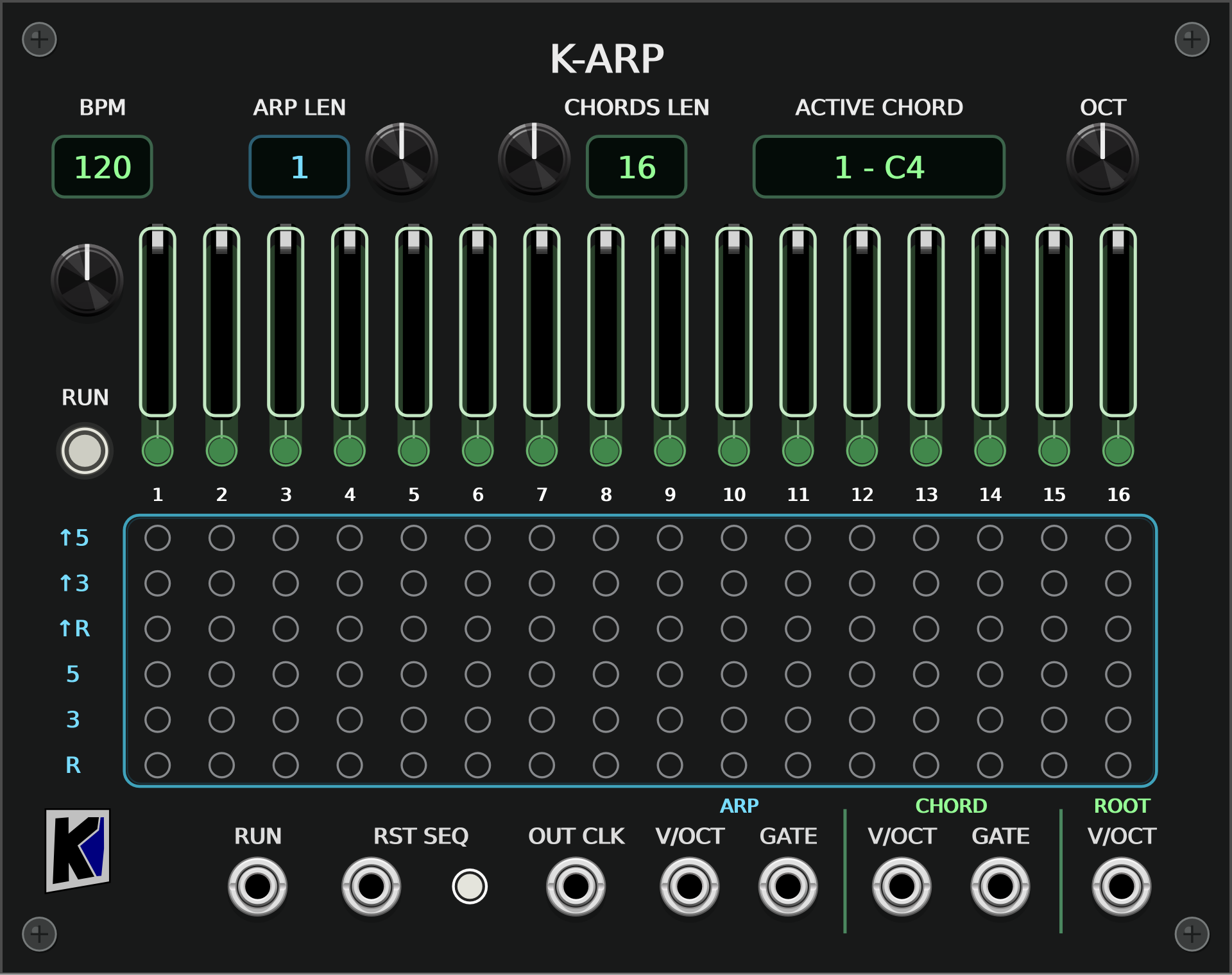
Task: Toggle 5 note in column 4
Action: [350, 674]
